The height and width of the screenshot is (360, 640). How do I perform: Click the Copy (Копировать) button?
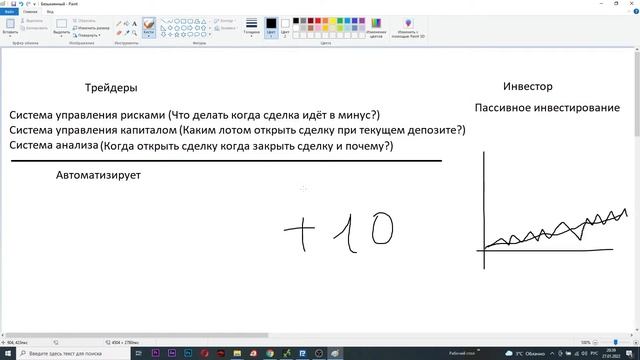[34, 28]
